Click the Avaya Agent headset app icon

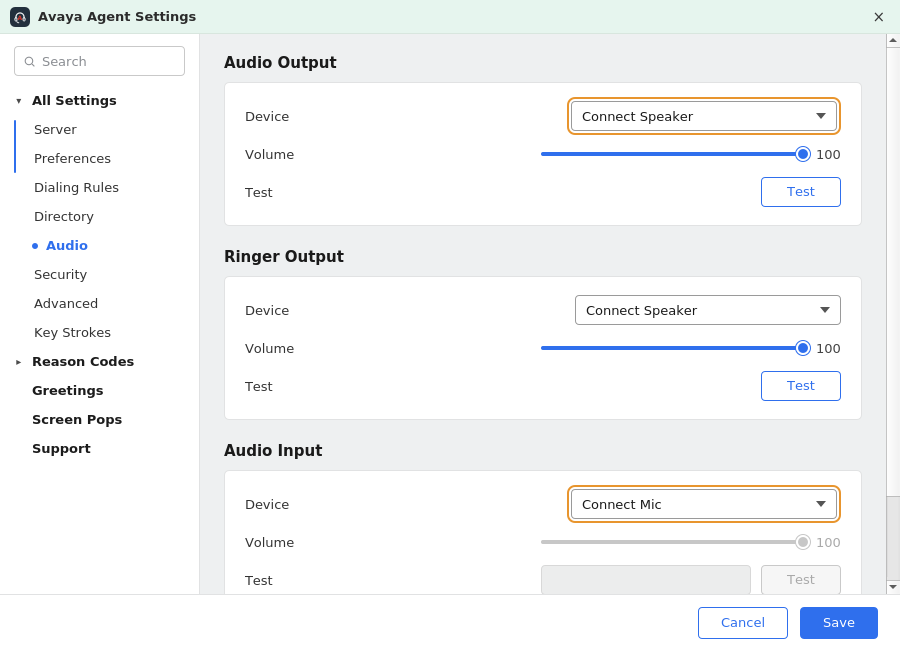pos(20,17)
